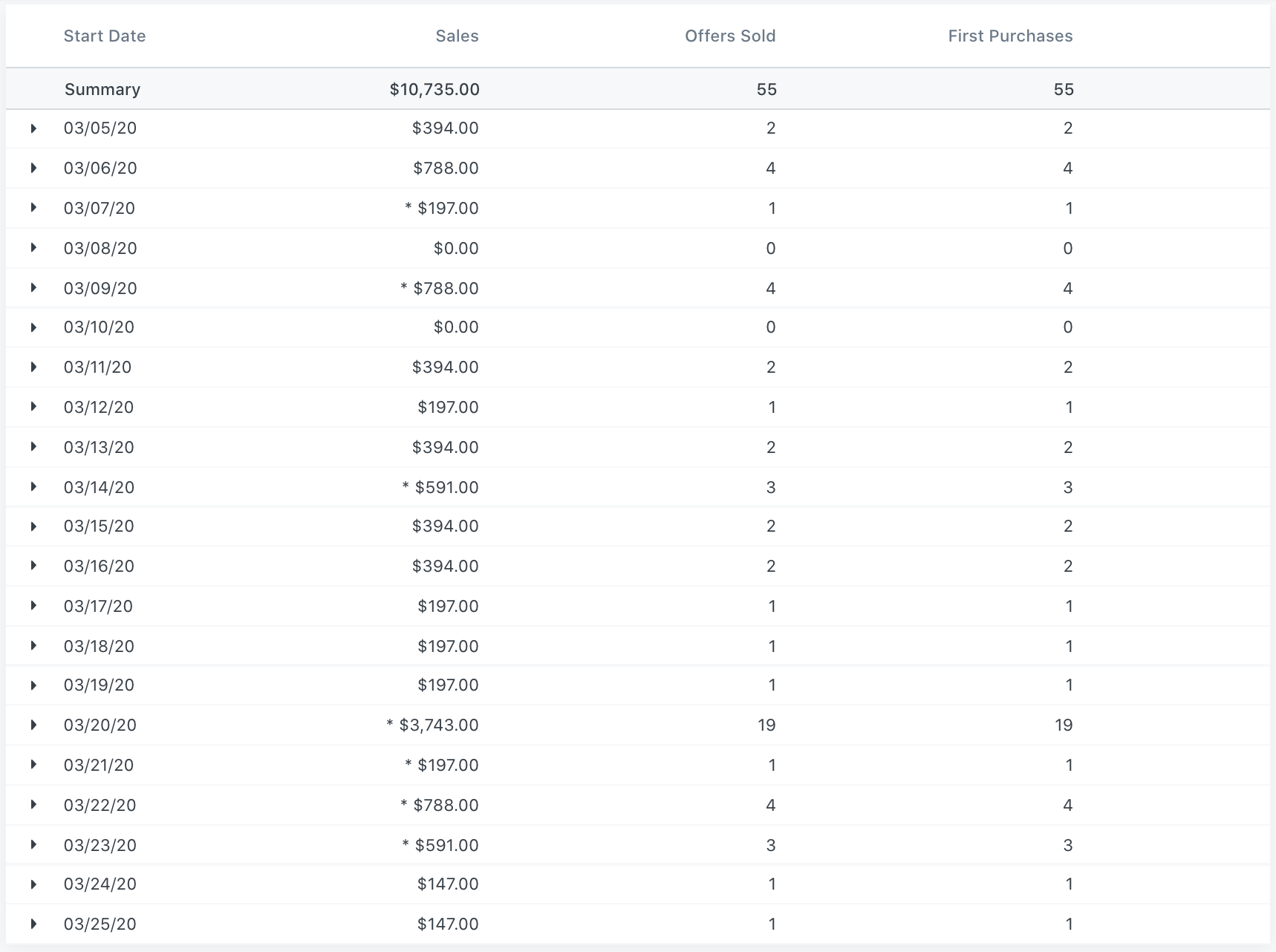Expand the 03/11/20 row arrow

tap(33, 367)
